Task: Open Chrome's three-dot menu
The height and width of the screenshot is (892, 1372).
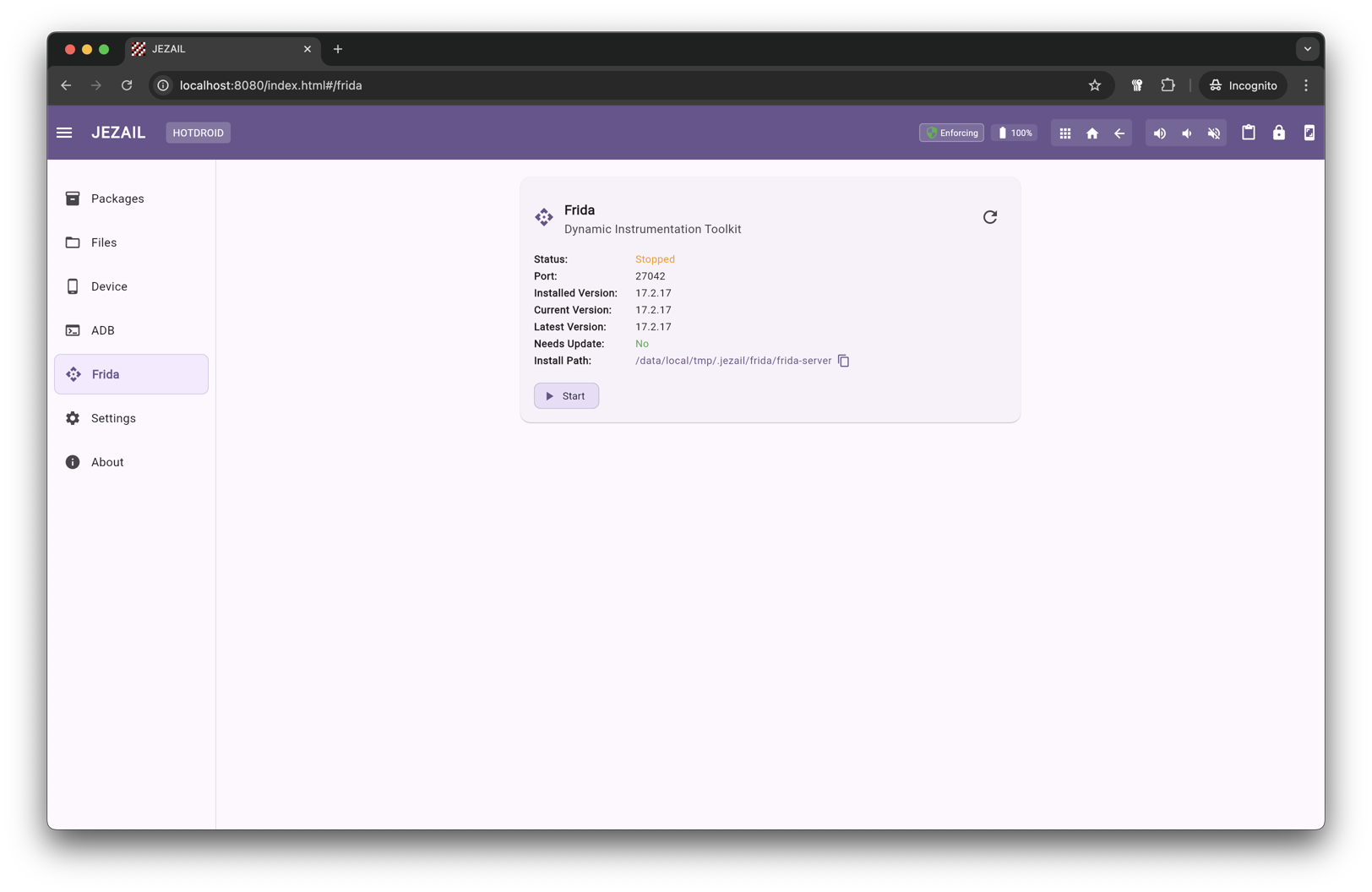Action: (x=1305, y=85)
